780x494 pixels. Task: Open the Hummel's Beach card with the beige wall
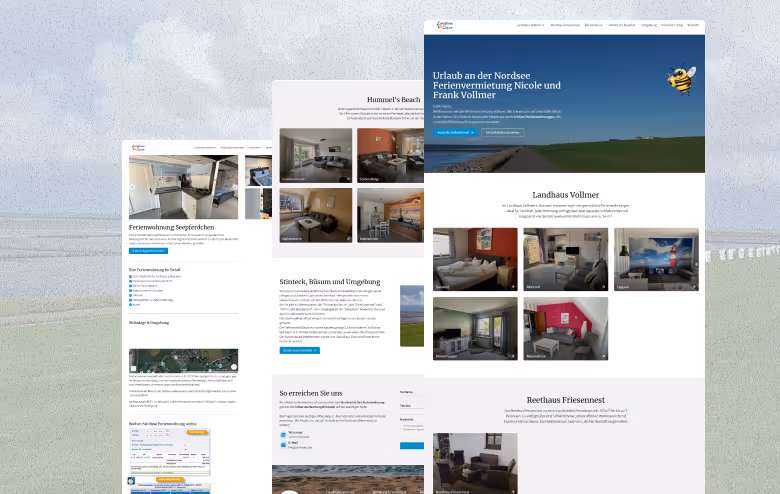point(316,215)
